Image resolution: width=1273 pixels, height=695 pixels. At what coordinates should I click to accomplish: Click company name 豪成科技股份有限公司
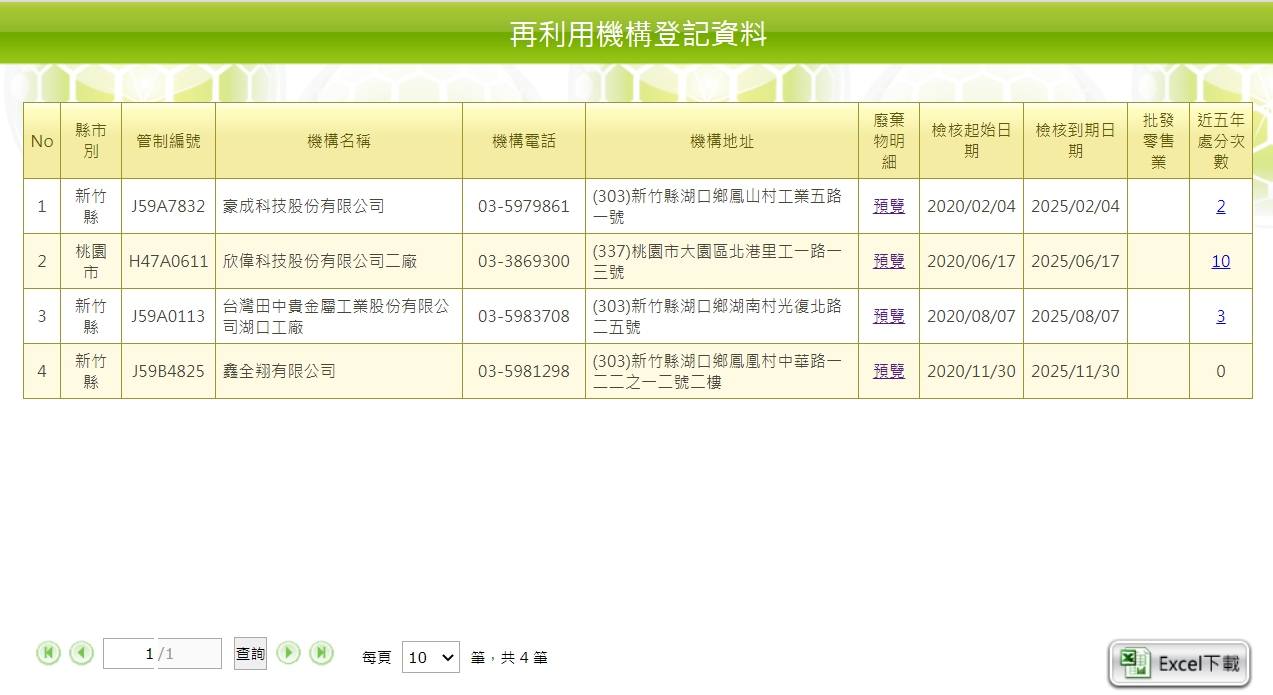coord(303,206)
